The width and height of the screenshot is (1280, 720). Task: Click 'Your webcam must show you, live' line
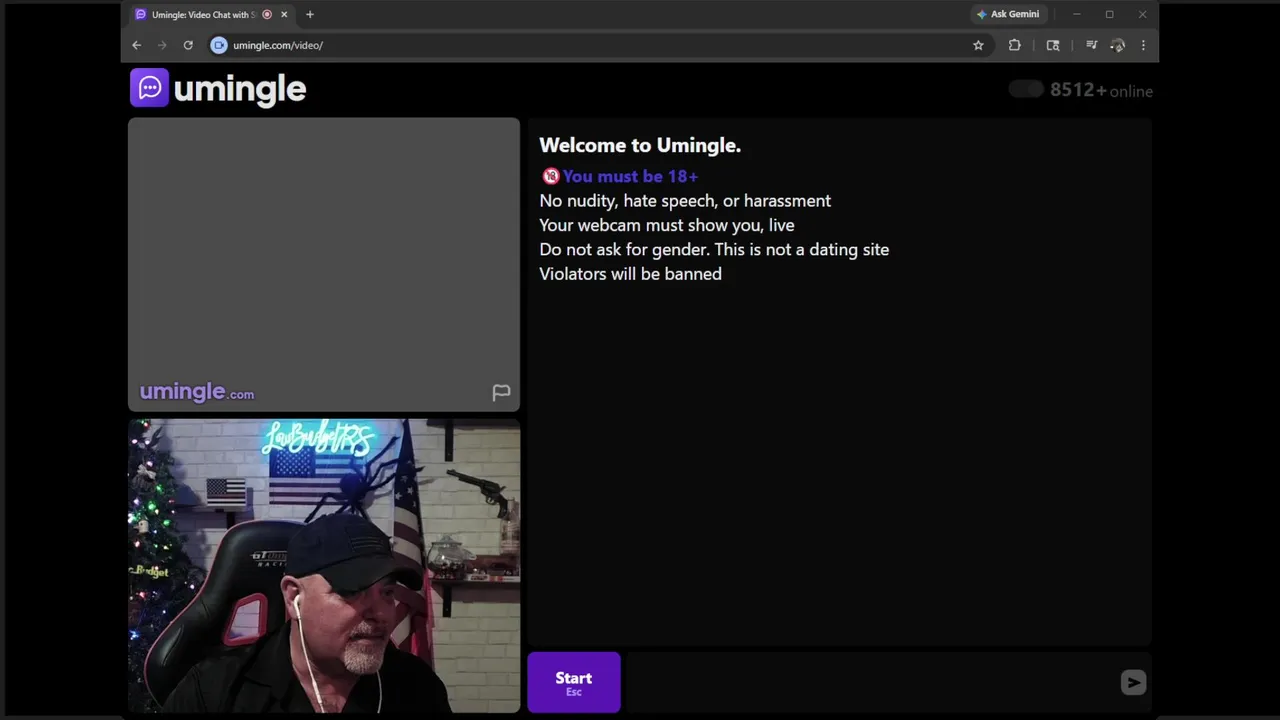667,225
